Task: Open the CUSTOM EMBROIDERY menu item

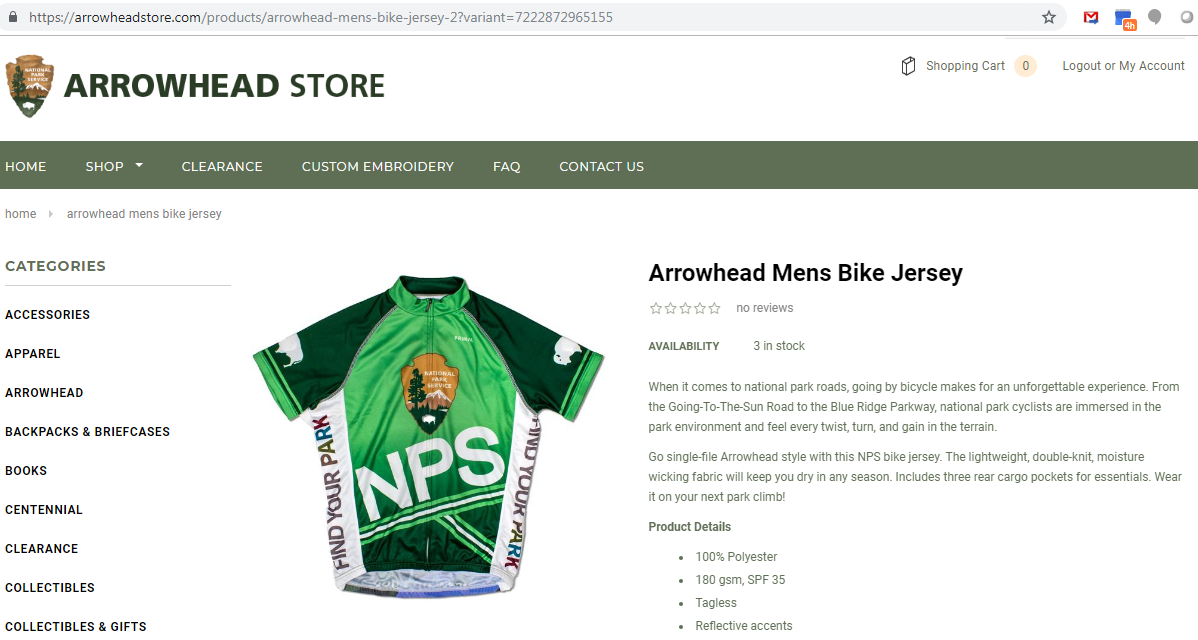Action: pyautogui.click(x=377, y=166)
